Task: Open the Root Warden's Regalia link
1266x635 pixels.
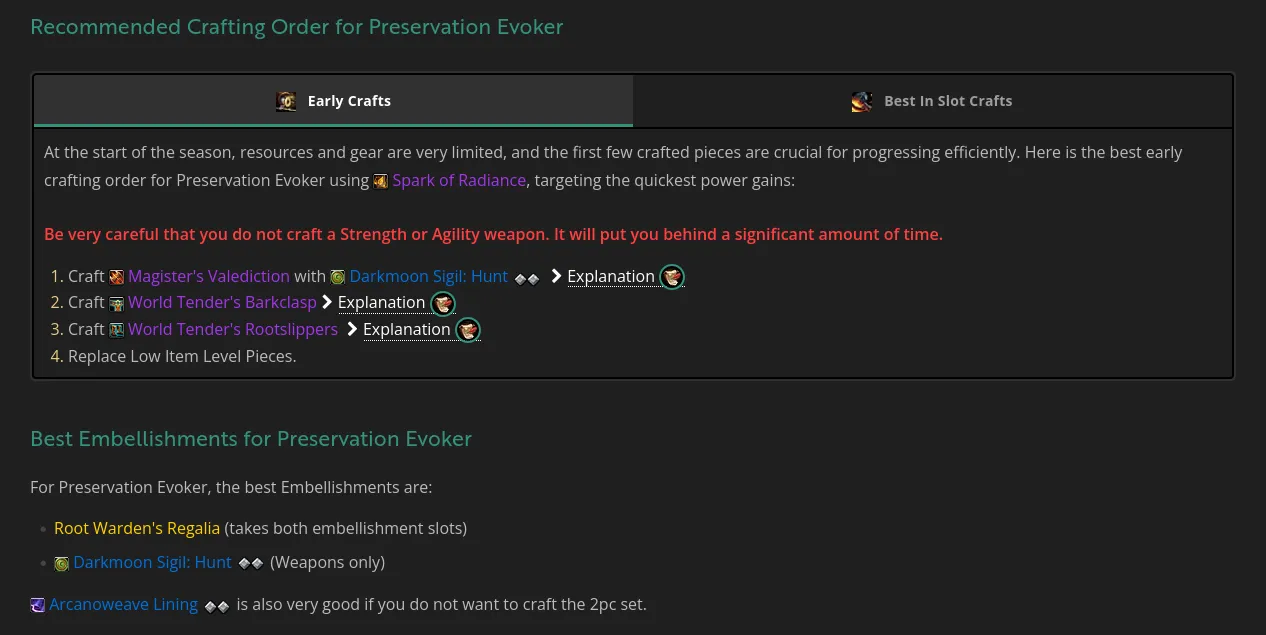Action: 137,528
